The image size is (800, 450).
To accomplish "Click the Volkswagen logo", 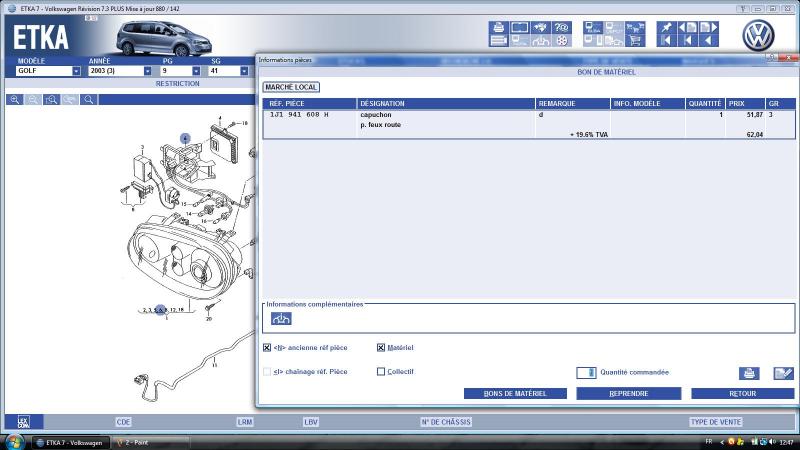I will (758, 35).
